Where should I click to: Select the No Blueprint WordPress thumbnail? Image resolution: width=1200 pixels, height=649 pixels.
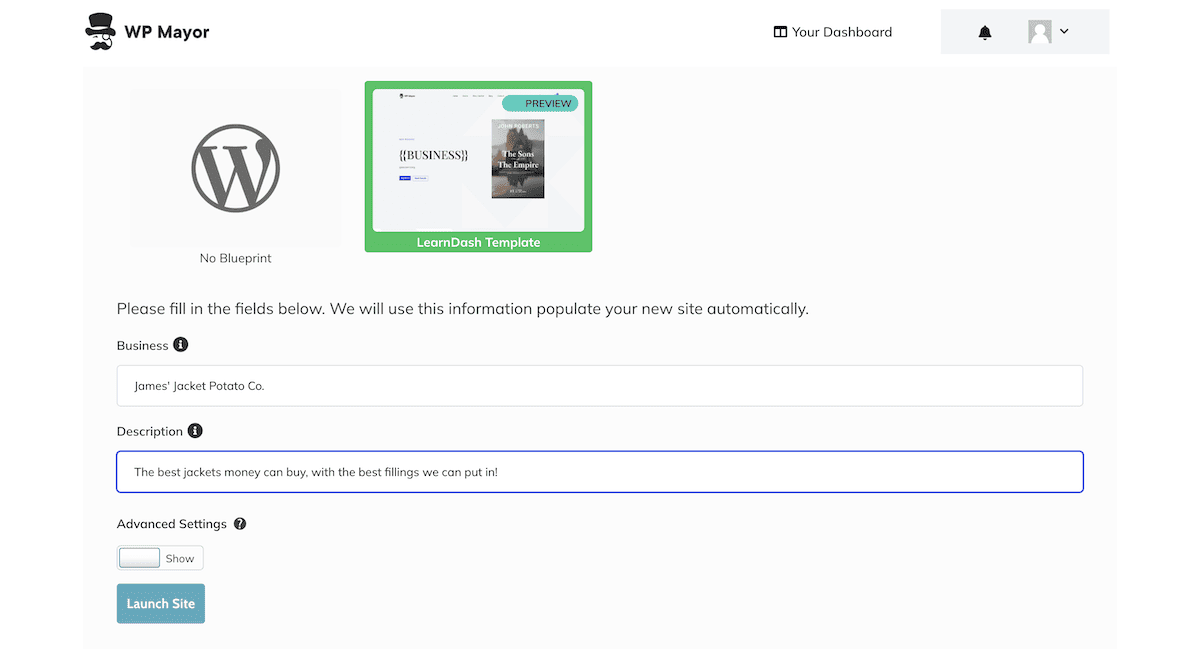pos(236,168)
